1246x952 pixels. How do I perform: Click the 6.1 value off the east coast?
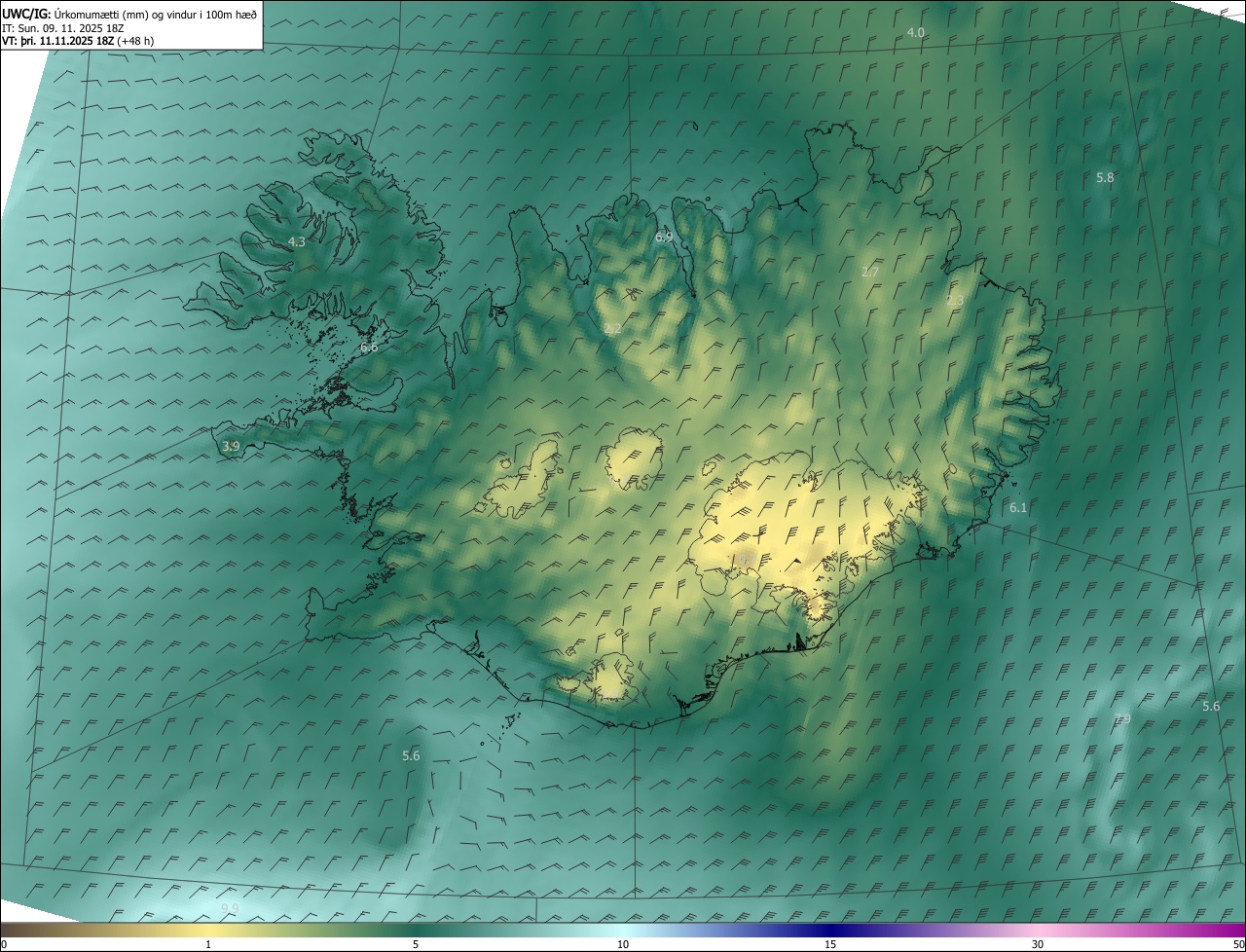(x=1018, y=507)
